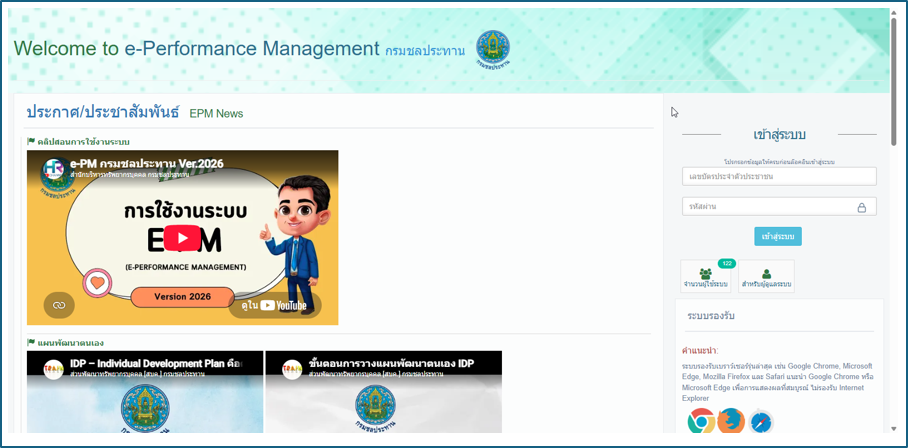Screen dimensions: 908x448
Task: Open ขั้นตอนการวางแผนพัฒนาตนเอง IDP video
Action: click(384, 392)
